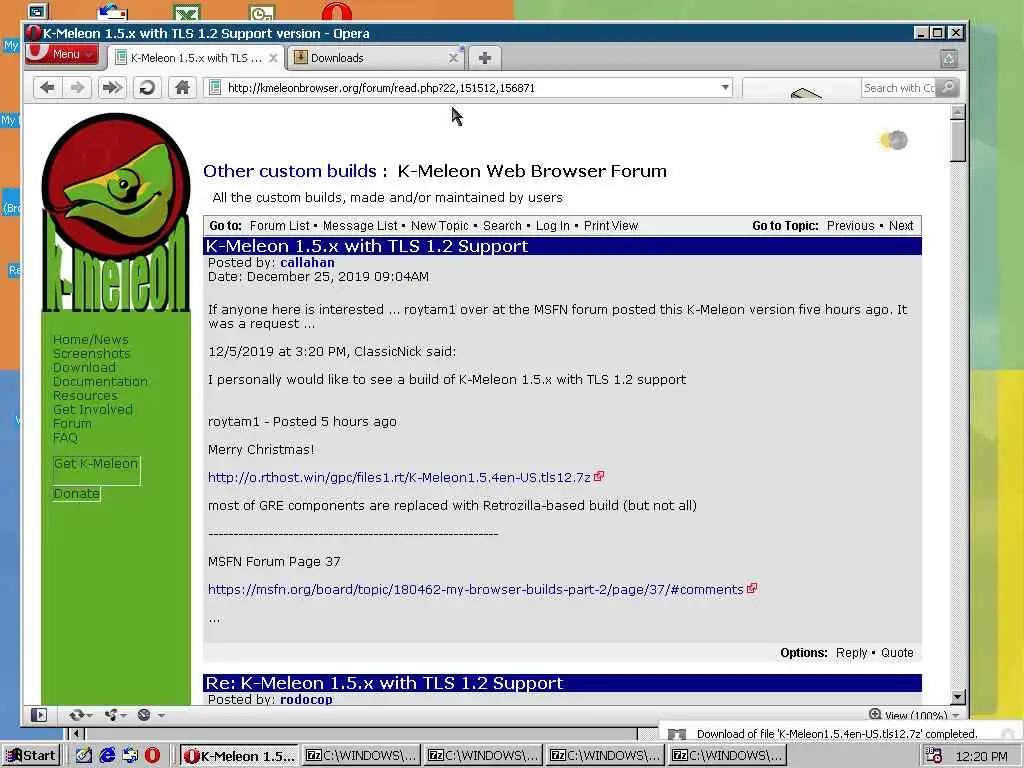The height and width of the screenshot is (768, 1024).
Task: Switch to first C:\WINDOWS taskbar window
Action: [360, 756]
